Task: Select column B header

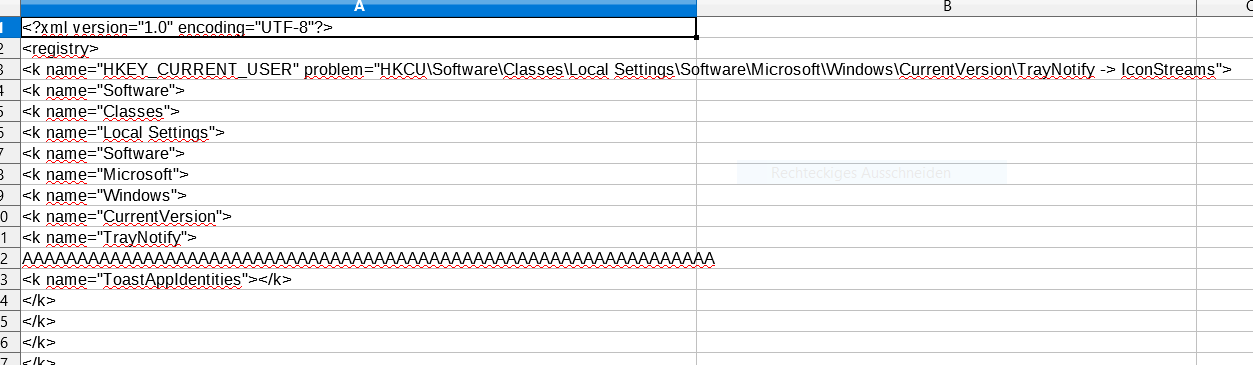Action: point(946,7)
